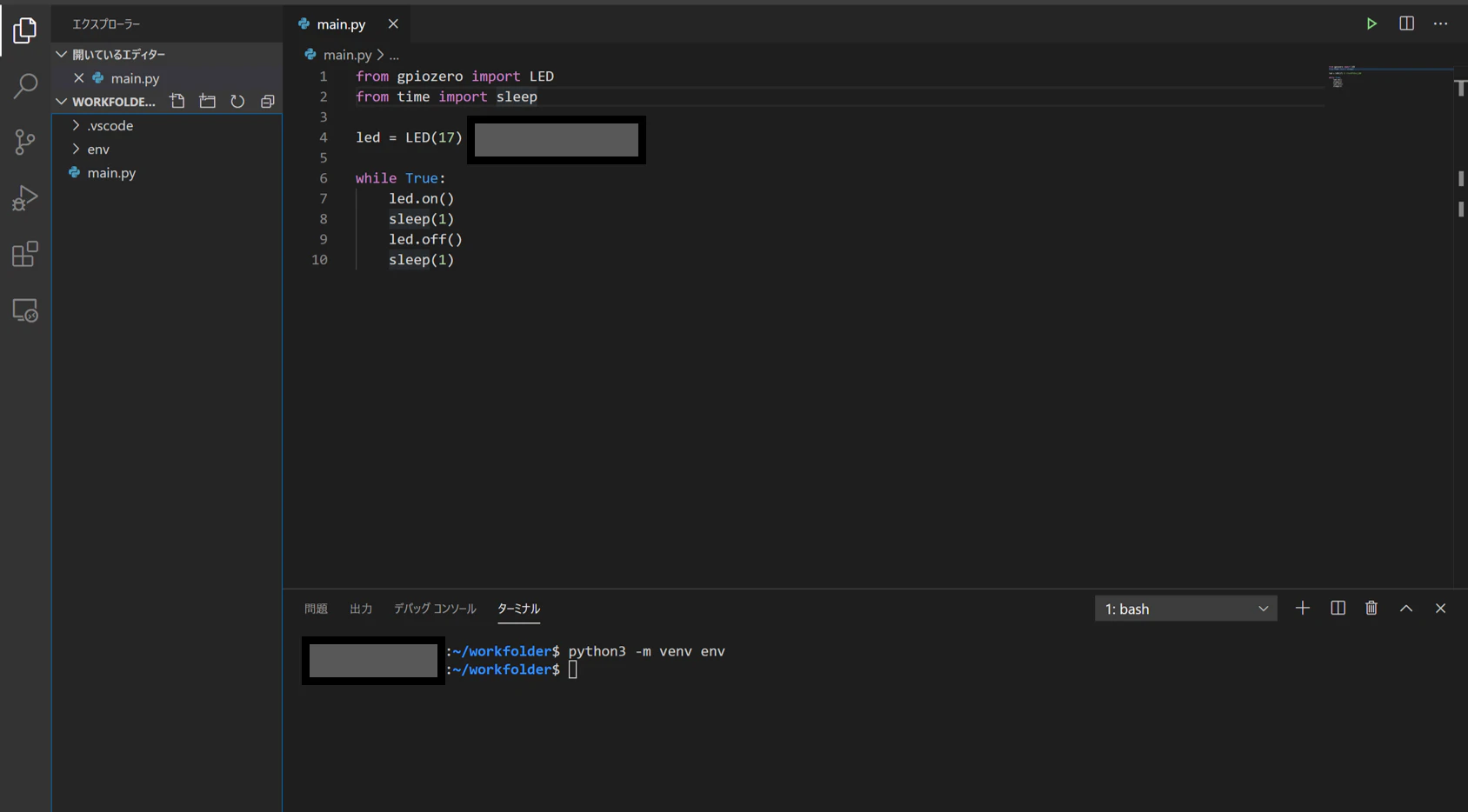Split the editor to the right
Image resolution: width=1468 pixels, height=812 pixels.
click(1406, 23)
